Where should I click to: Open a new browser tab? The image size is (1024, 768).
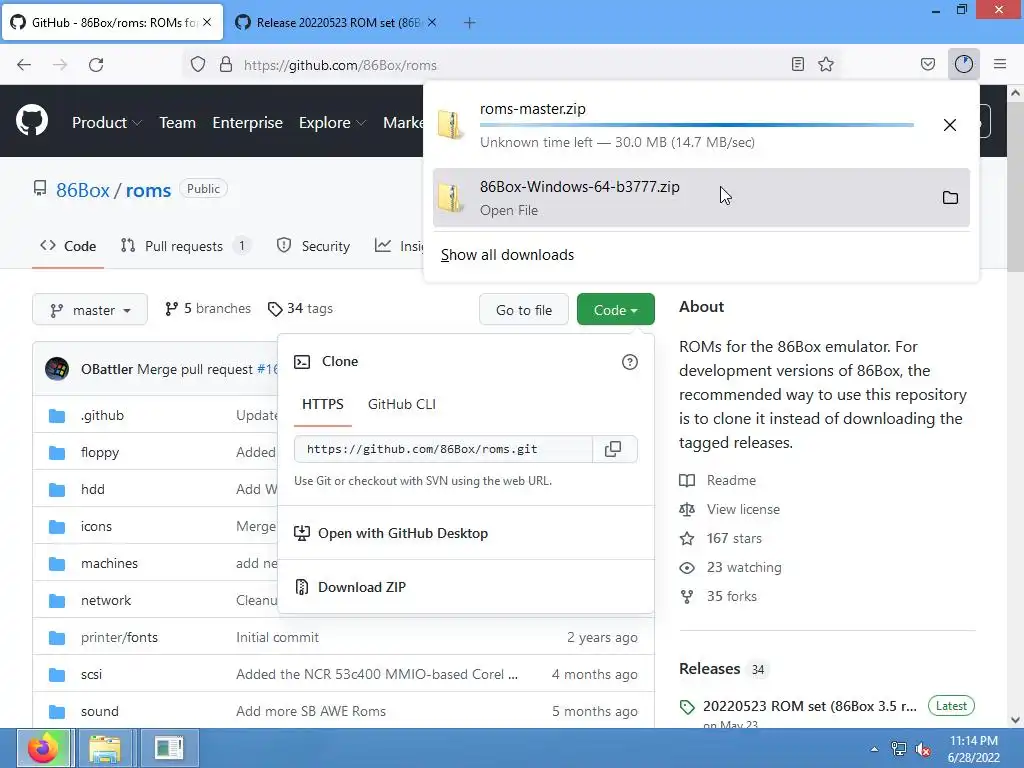tap(469, 23)
